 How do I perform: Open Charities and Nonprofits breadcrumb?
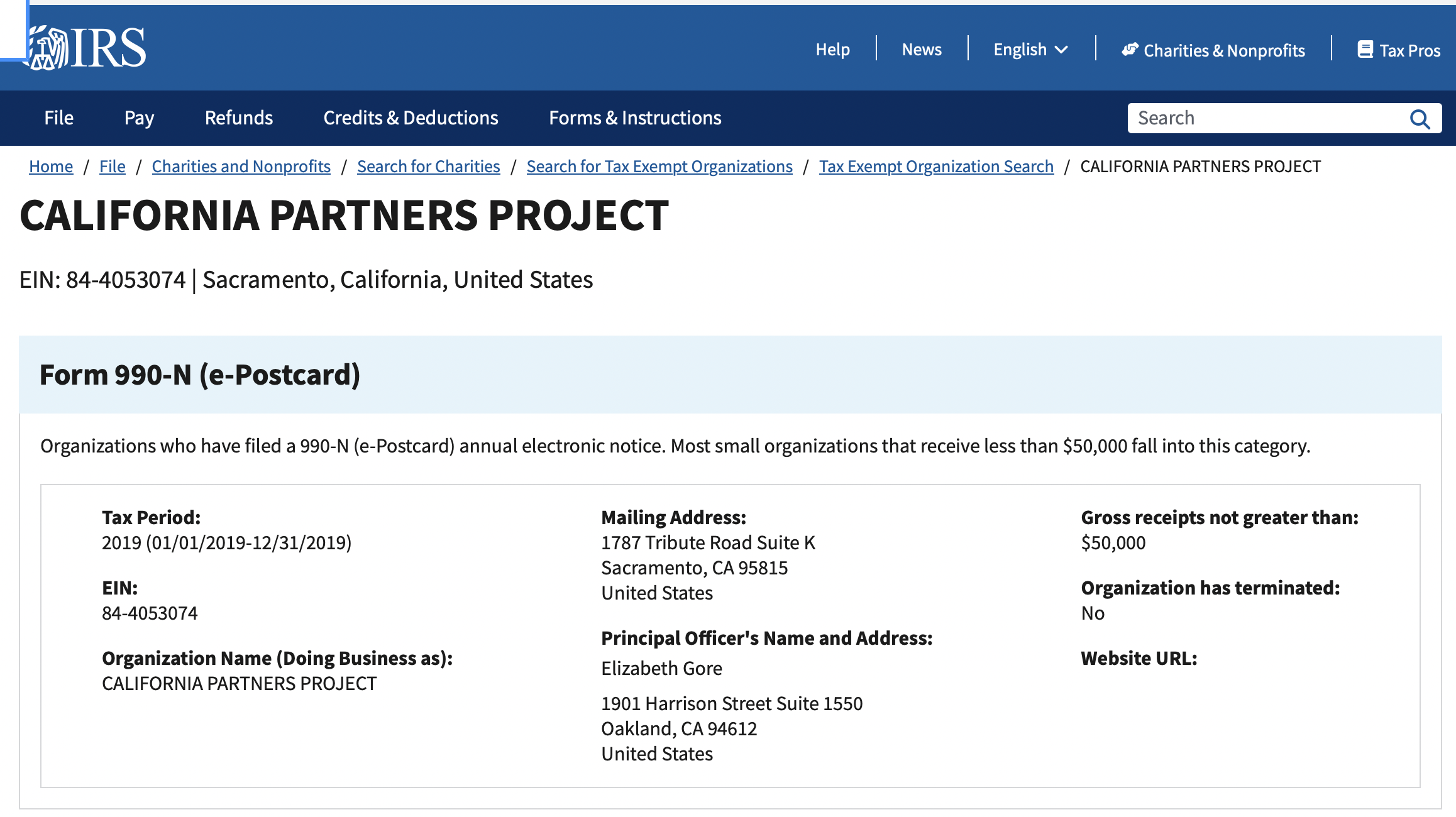[241, 167]
